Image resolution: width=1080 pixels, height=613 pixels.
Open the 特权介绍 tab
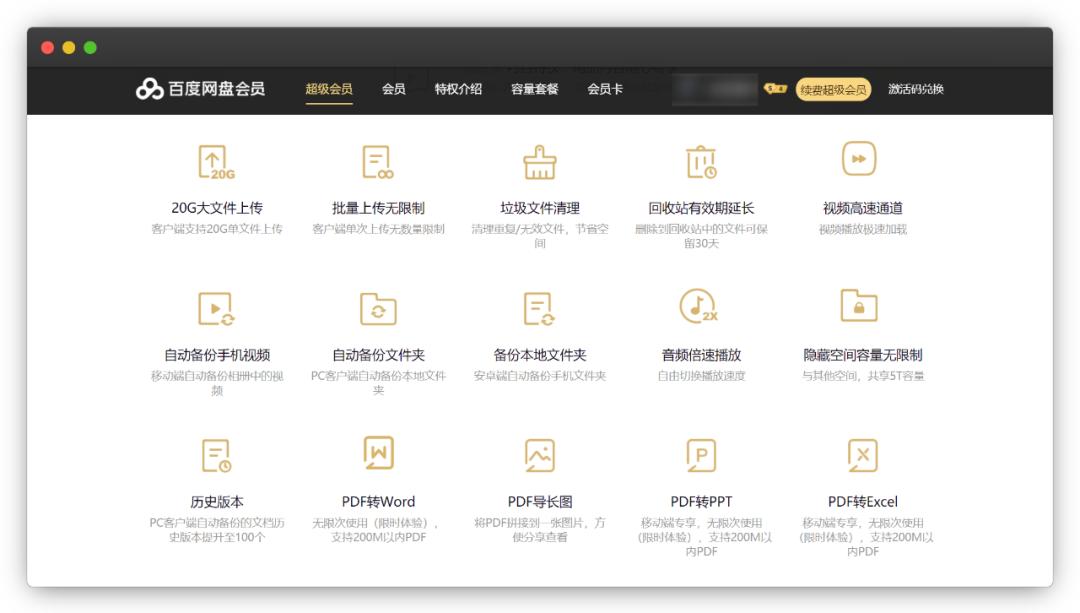pyautogui.click(x=459, y=90)
